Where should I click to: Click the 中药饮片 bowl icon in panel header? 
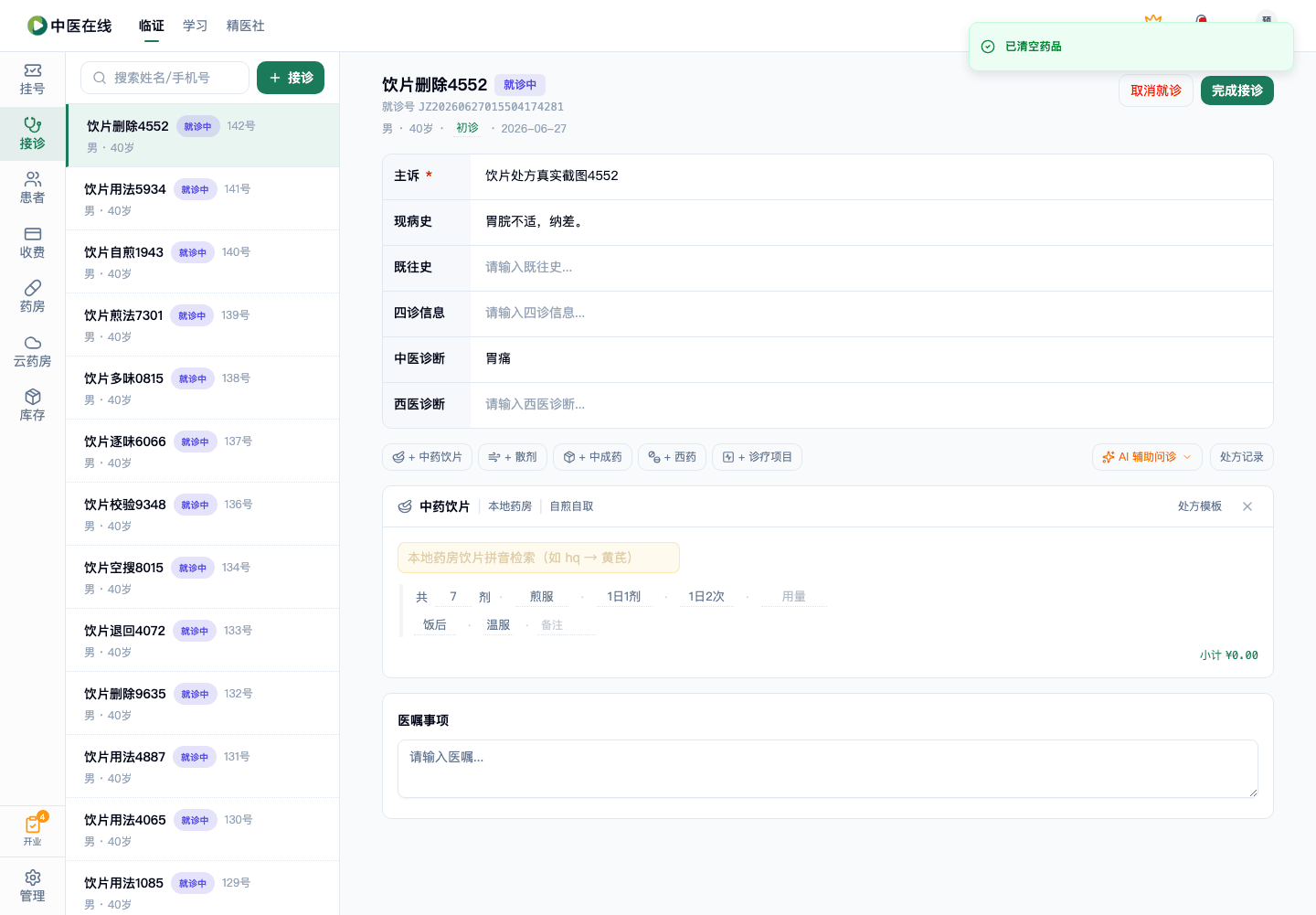(x=405, y=506)
